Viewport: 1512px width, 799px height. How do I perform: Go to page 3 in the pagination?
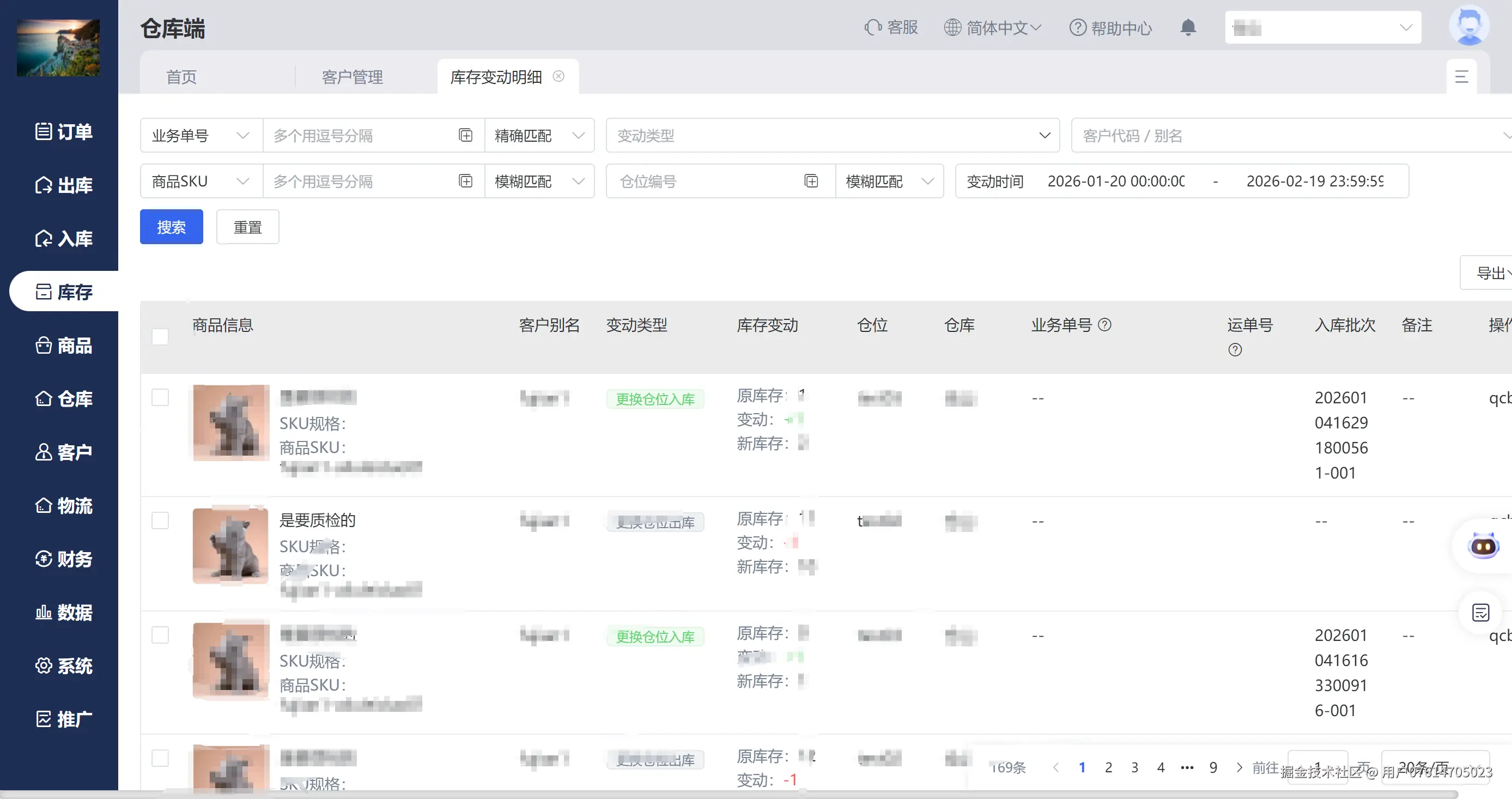click(x=1134, y=767)
